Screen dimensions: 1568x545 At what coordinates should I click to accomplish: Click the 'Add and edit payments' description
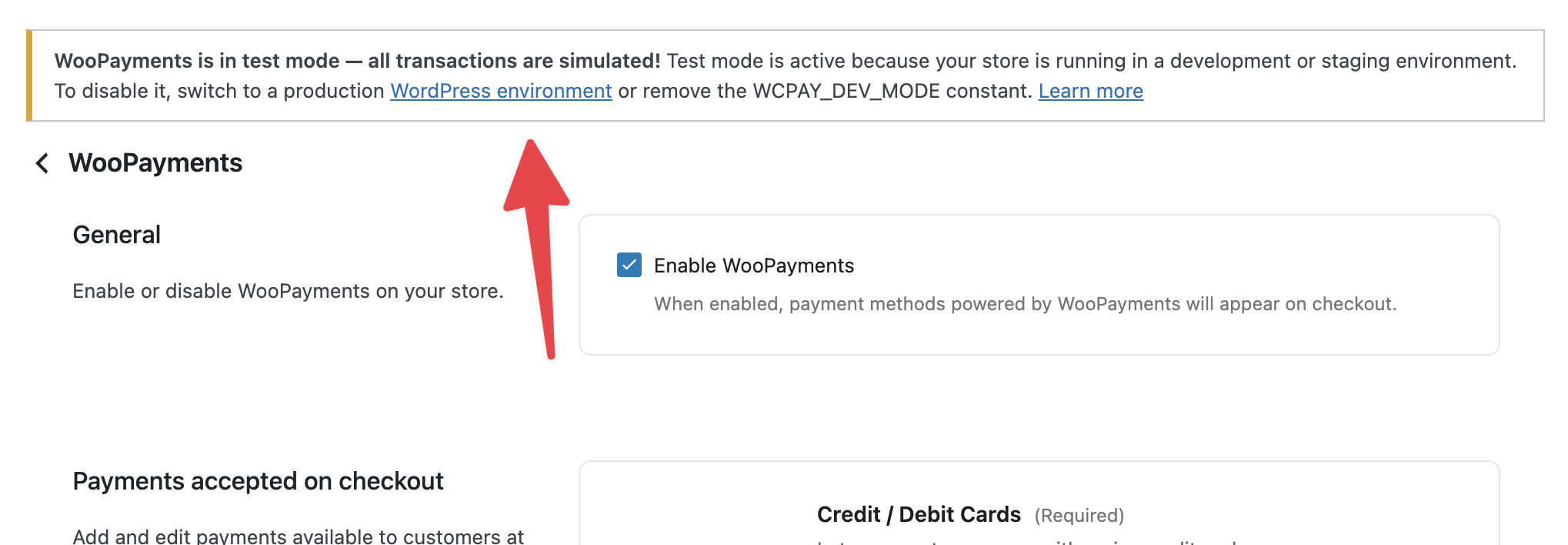pyautogui.click(x=298, y=536)
